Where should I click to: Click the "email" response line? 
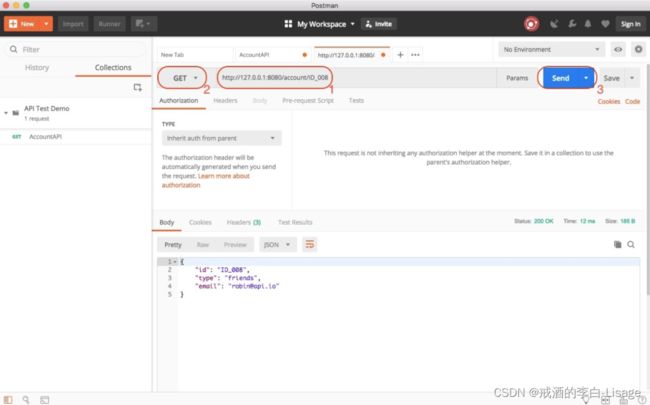pos(237,286)
